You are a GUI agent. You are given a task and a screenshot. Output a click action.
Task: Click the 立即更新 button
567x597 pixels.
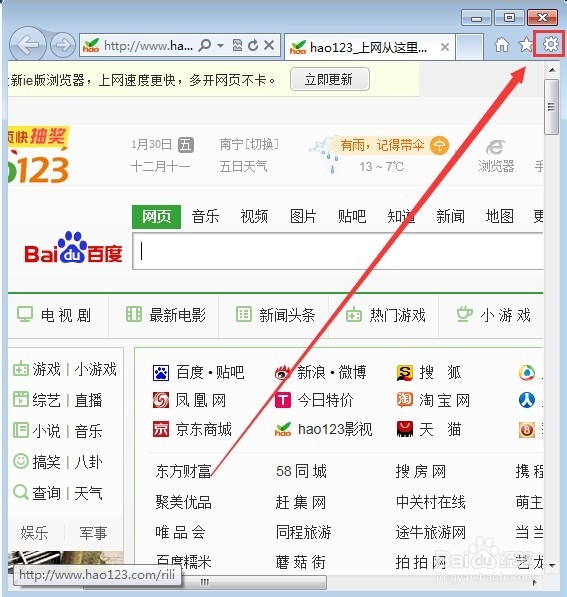point(329,79)
